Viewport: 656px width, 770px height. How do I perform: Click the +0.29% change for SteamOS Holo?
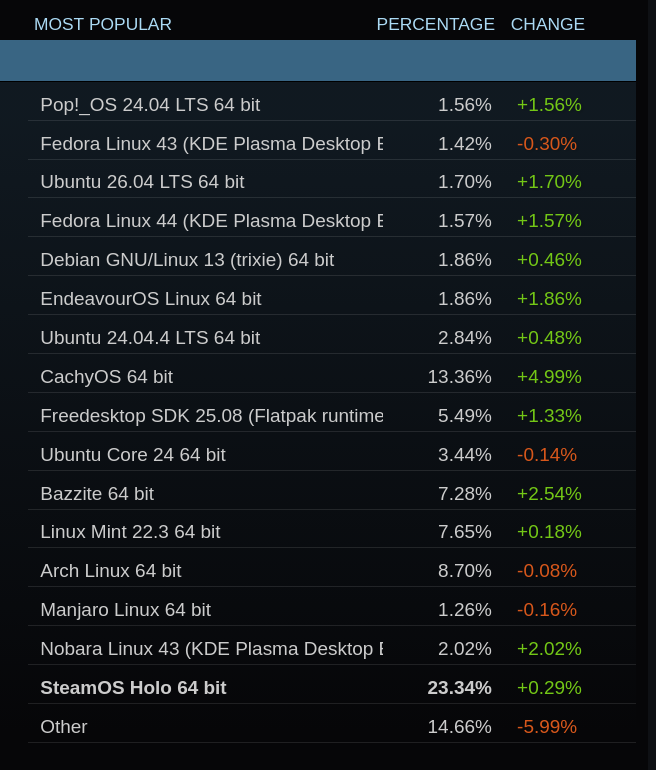coord(549,688)
